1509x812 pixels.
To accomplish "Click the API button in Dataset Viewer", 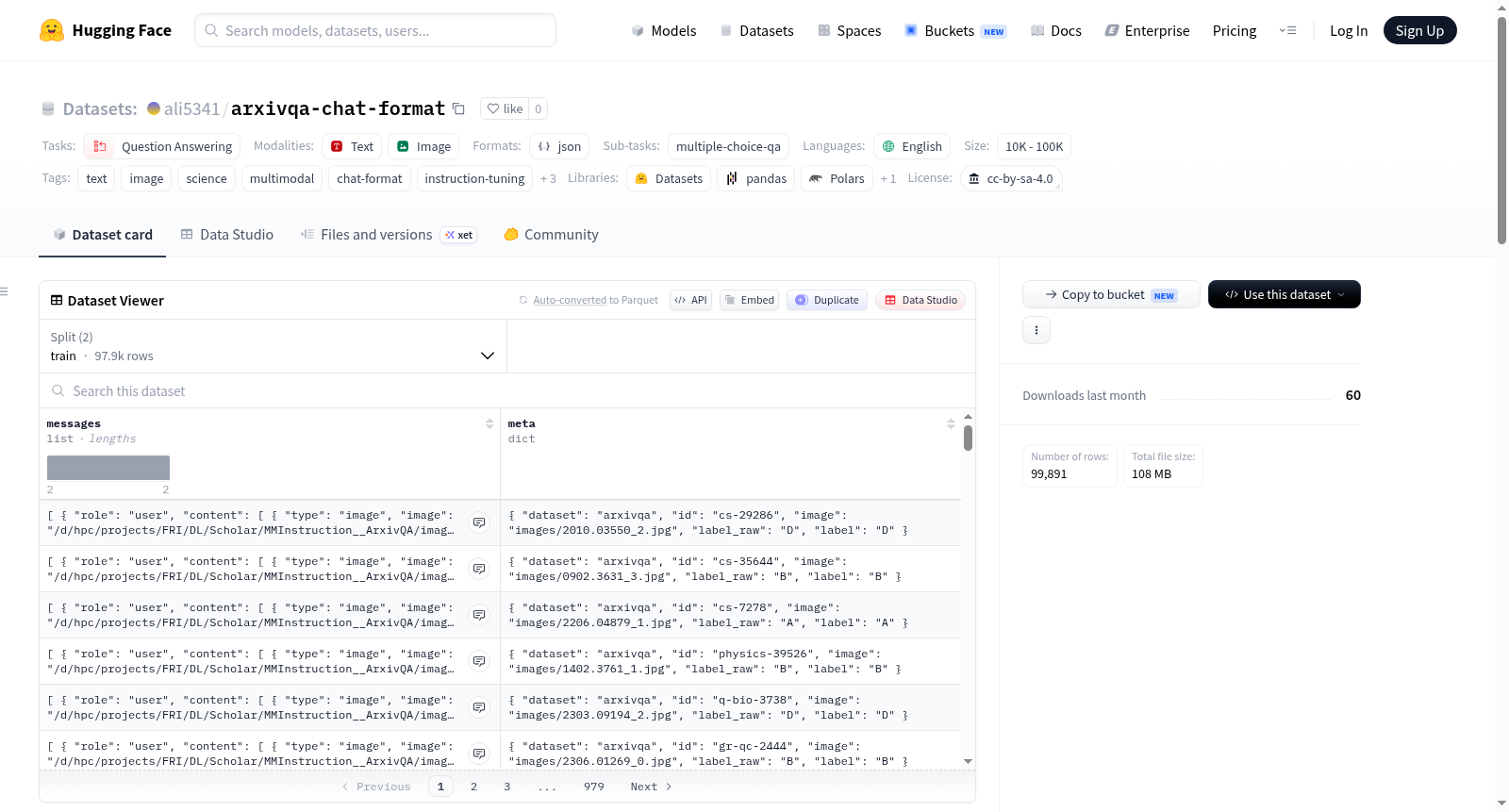I will coord(690,300).
